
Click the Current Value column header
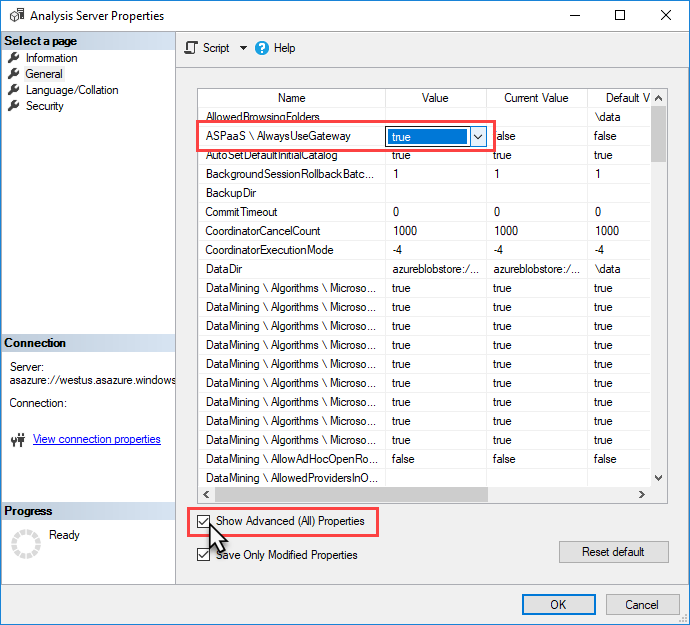pyautogui.click(x=536, y=98)
